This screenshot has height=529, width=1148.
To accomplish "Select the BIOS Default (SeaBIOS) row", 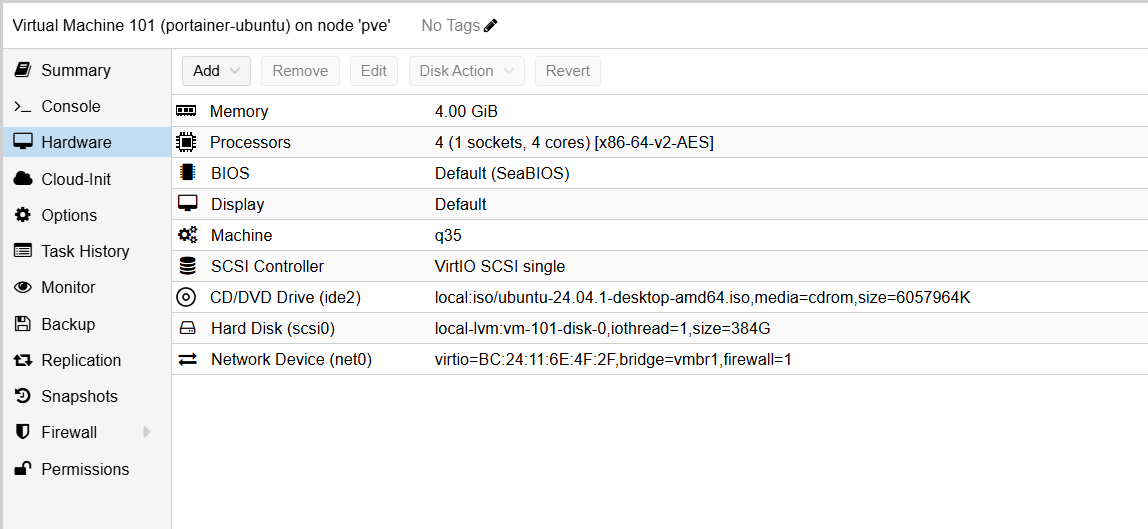I will click(501, 173).
